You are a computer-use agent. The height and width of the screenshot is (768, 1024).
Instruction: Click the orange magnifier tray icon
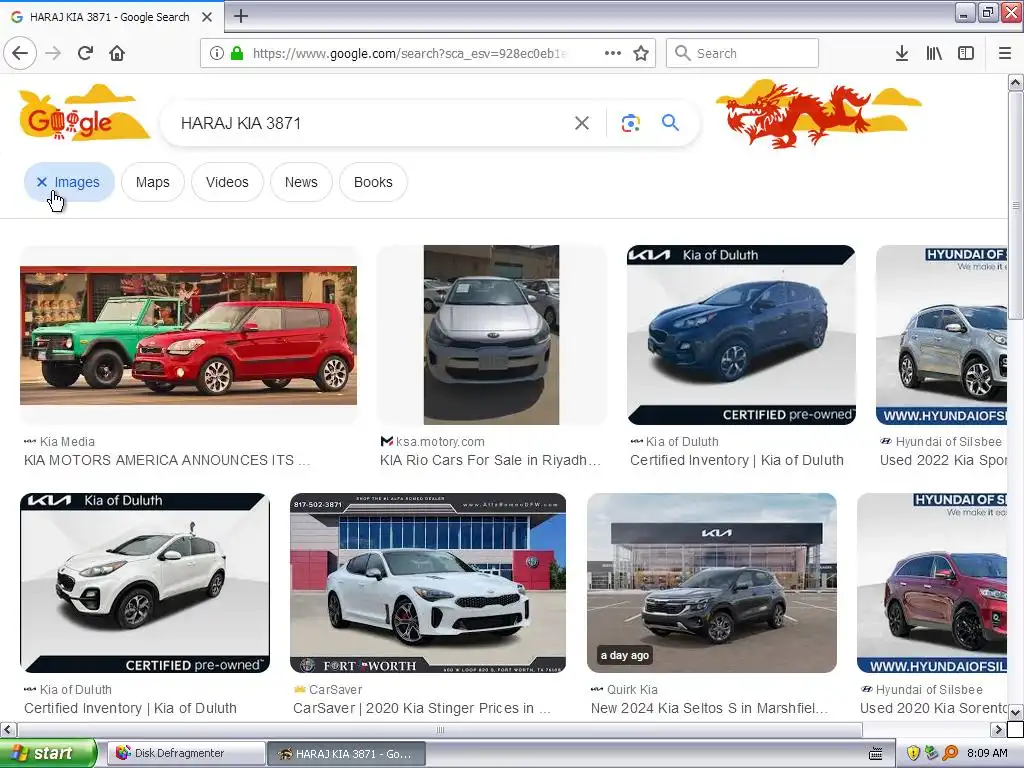point(950,754)
